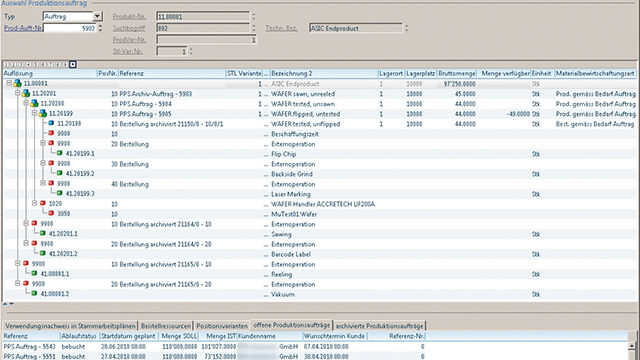Screen dimensions: 640x360
Task: Click the Materialbewirtschaftungsart column header
Action: (595, 73)
